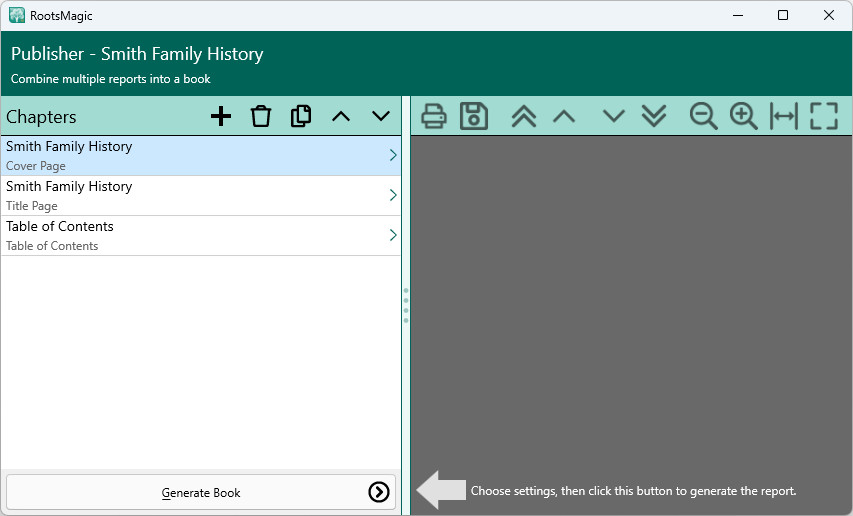Jump to first page of preview

[524, 116]
